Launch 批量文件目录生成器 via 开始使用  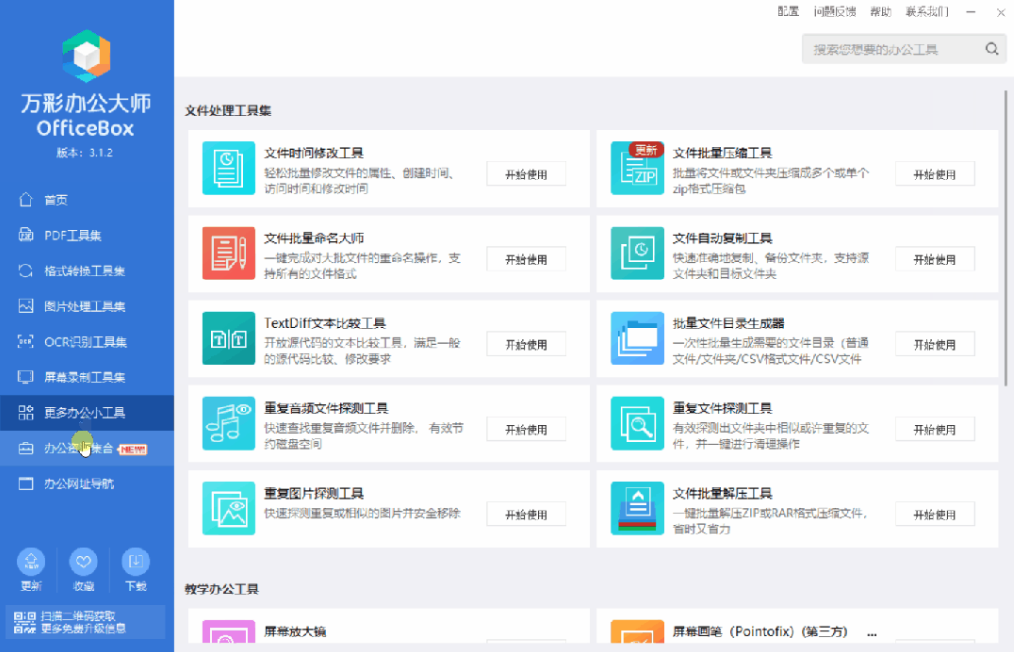coord(934,345)
